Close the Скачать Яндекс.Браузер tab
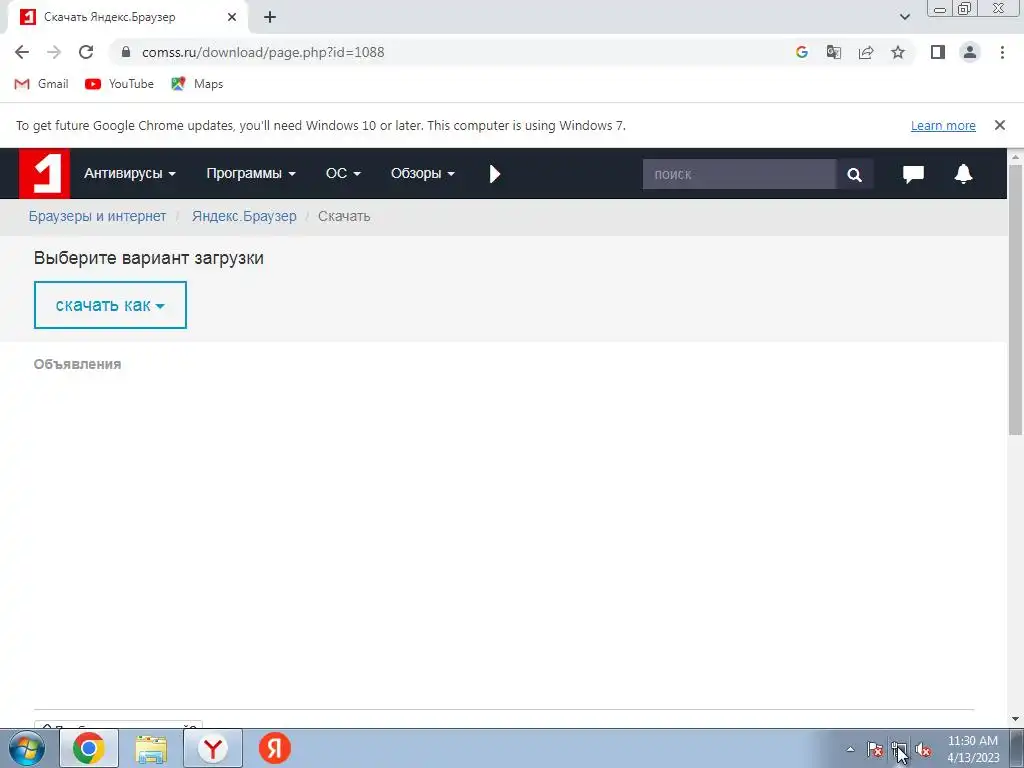The height and width of the screenshot is (768, 1024). click(x=232, y=18)
